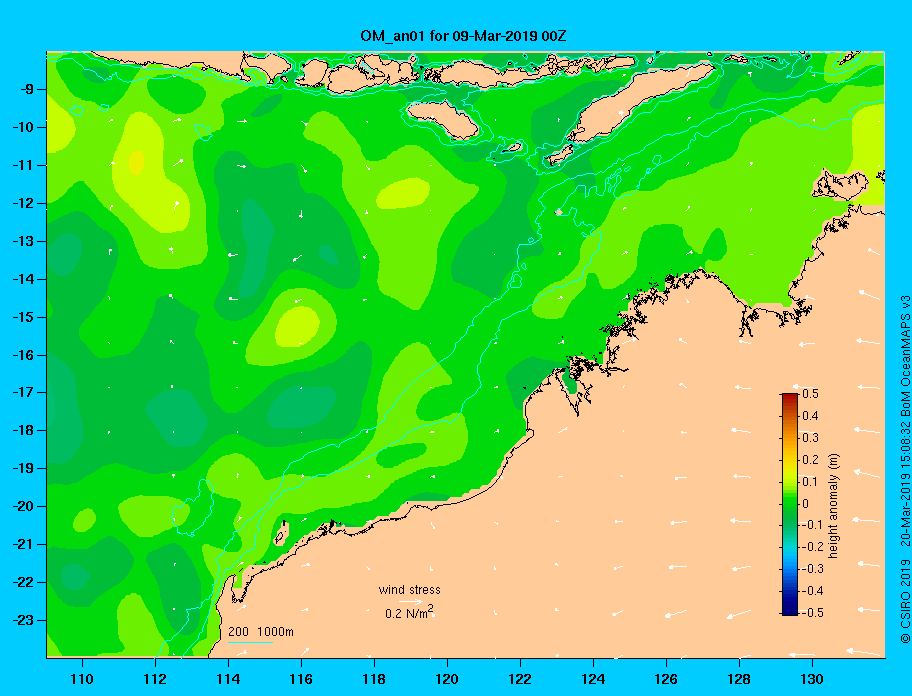Screen dimensions: 912x696
Task: Click the "-11" latitude axis label
Action: (x=22, y=165)
